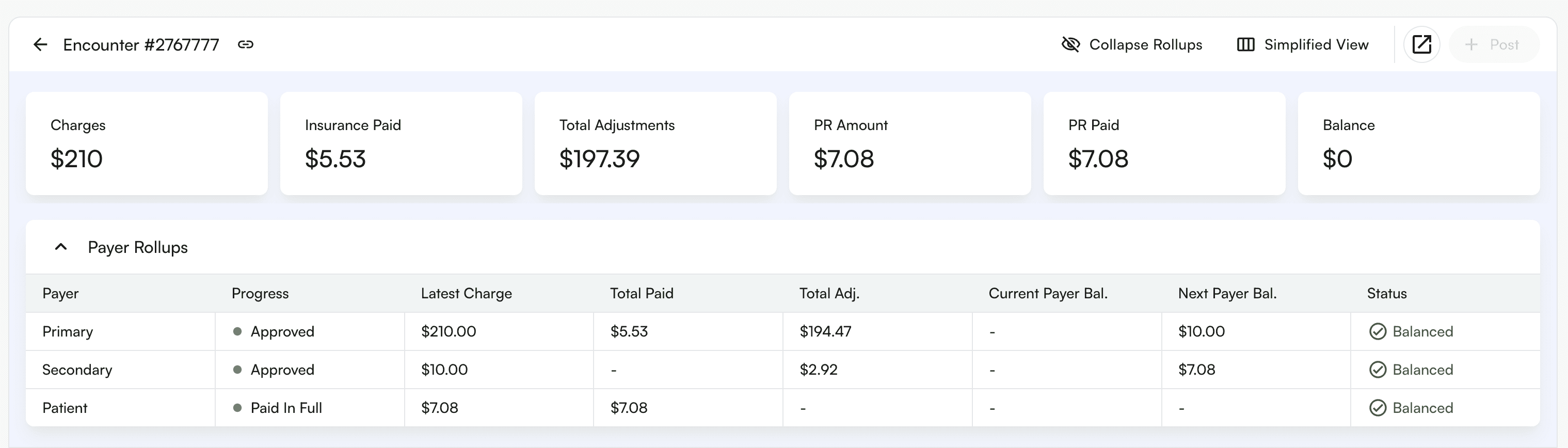Click the Total Paid column header

pyautogui.click(x=641, y=293)
